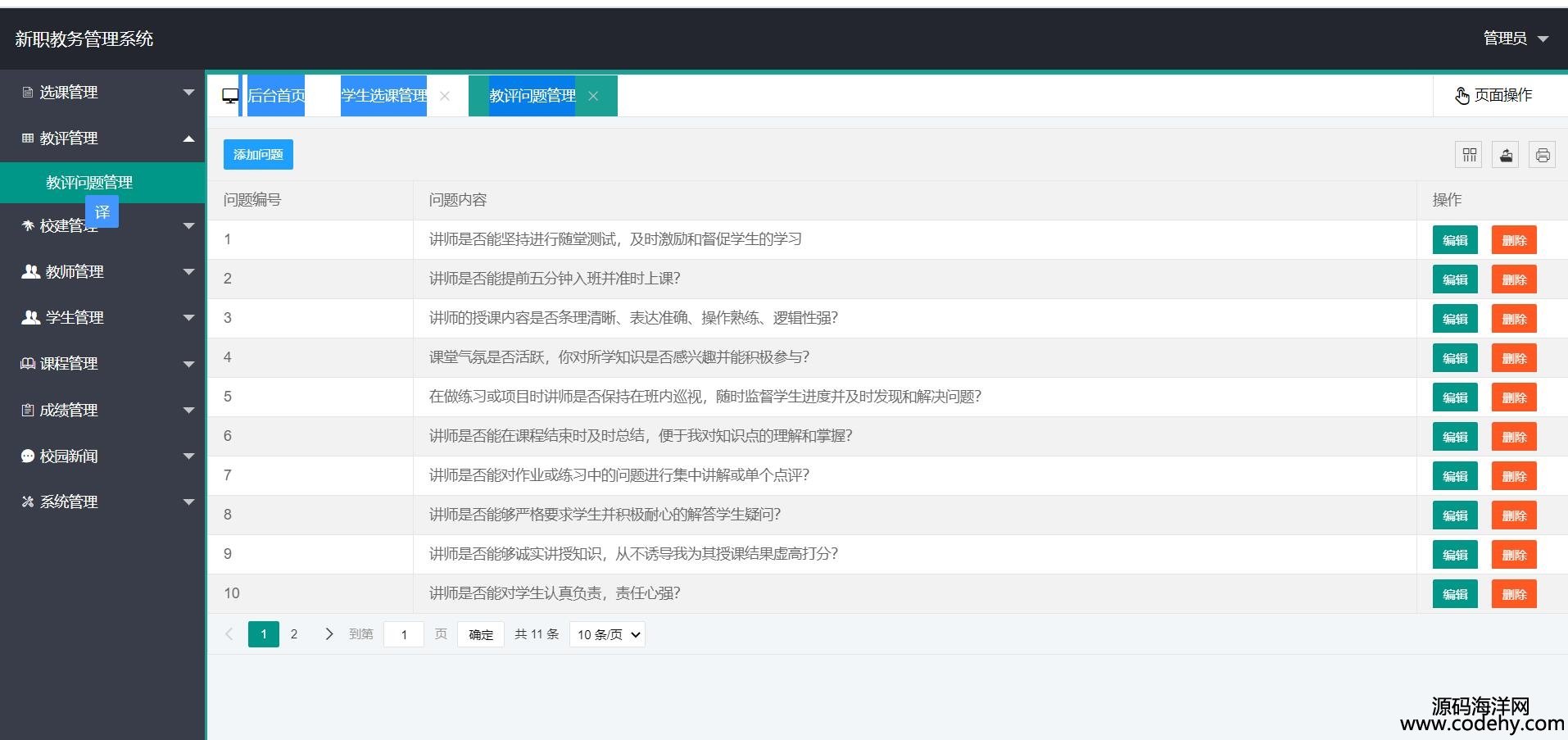Delete question number 9
Screen dimensions: 1568x740
click(x=1514, y=555)
